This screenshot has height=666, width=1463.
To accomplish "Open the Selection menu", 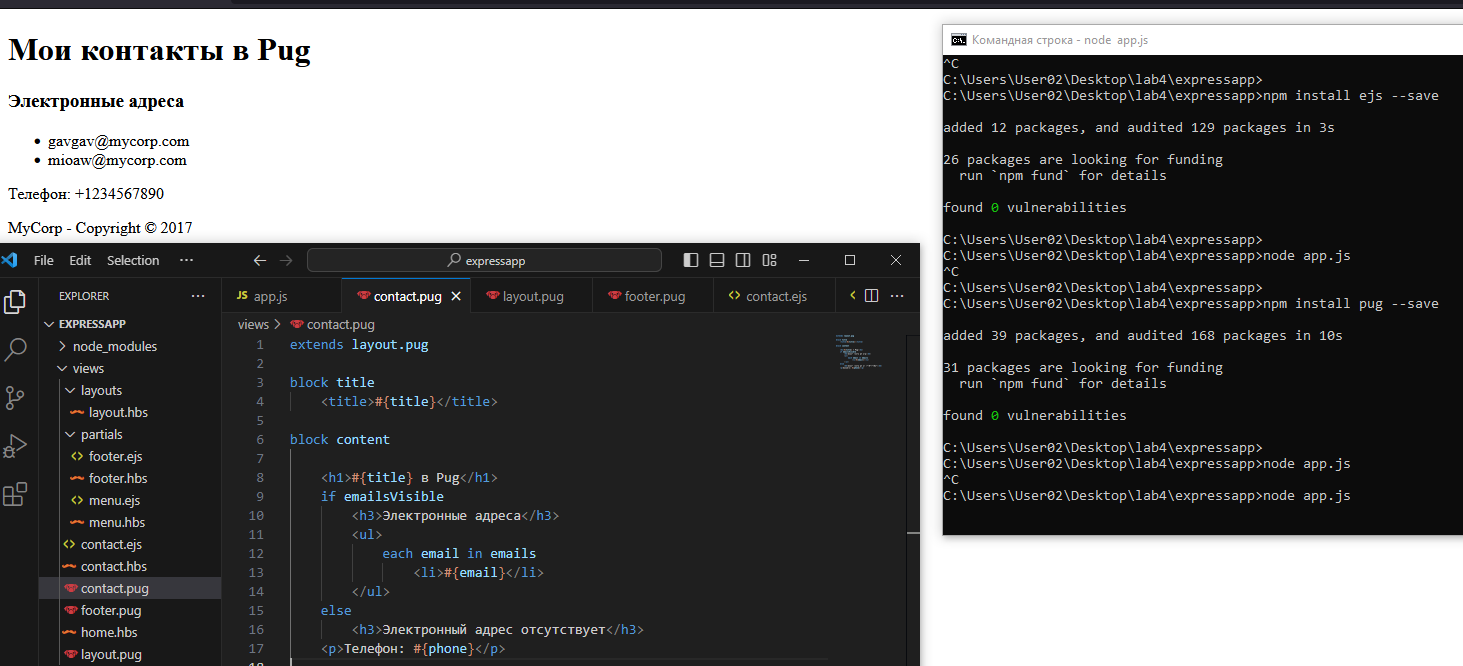I will point(133,260).
